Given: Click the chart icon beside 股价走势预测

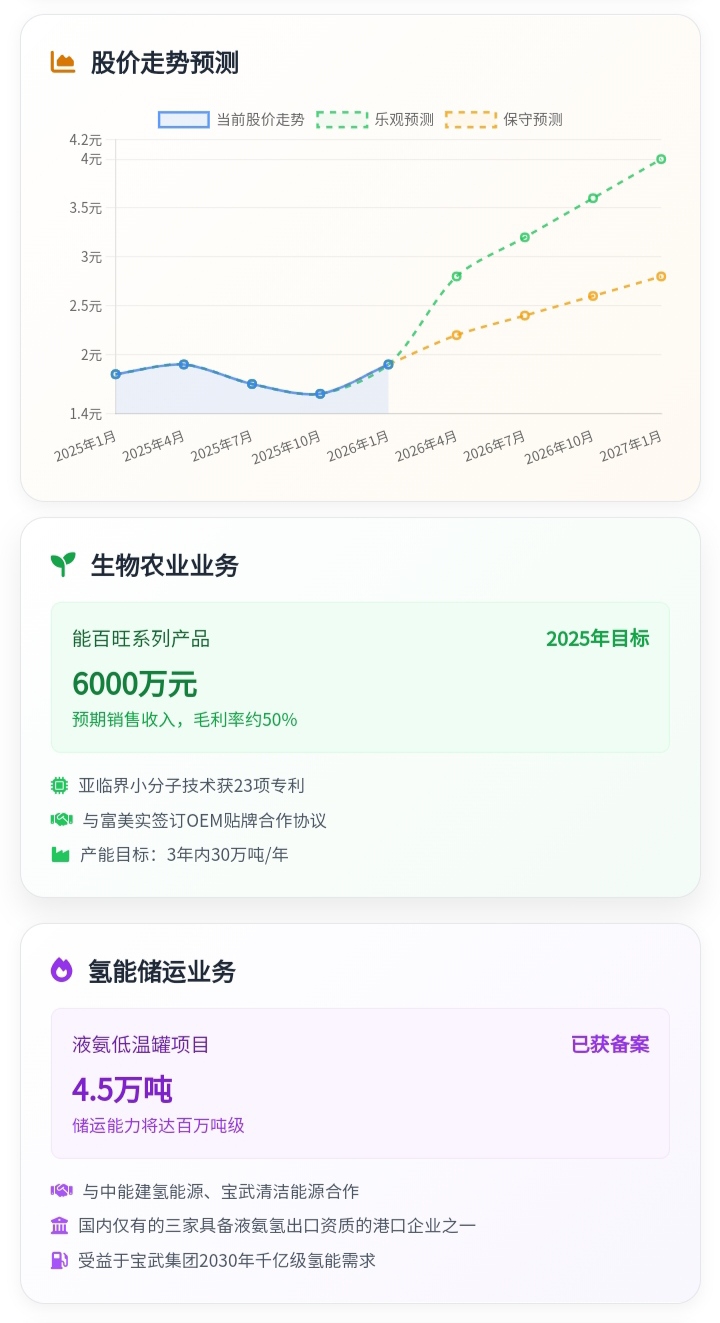Looking at the screenshot, I should [63, 63].
